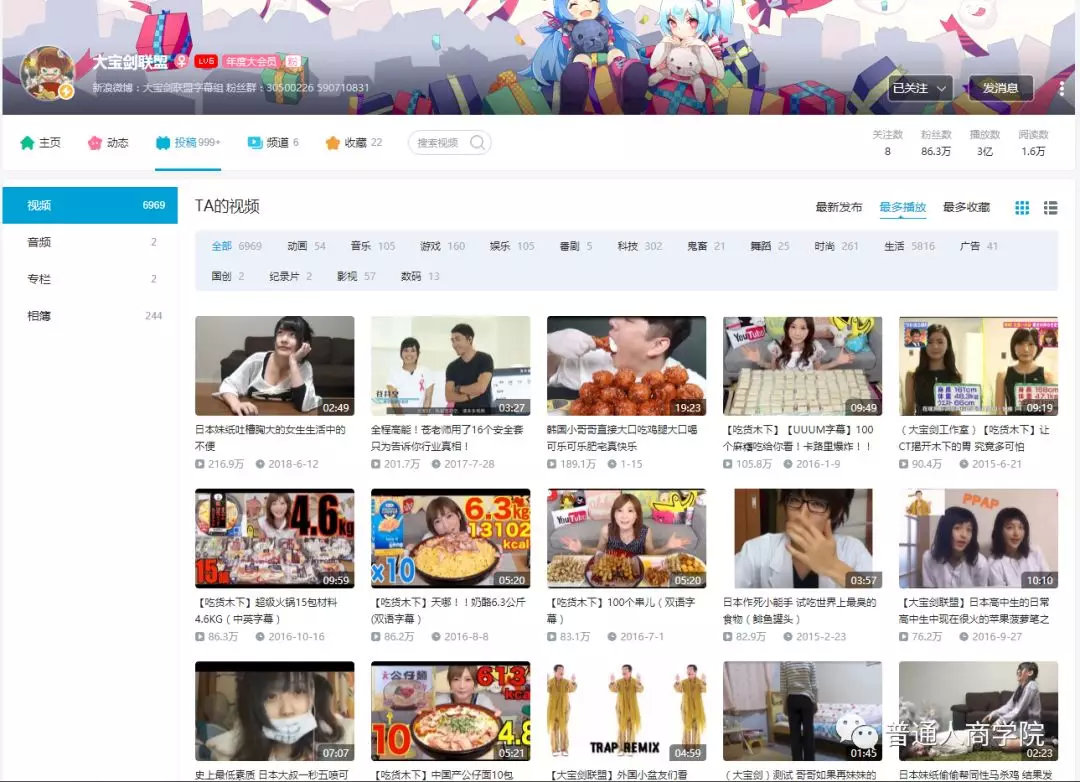Screen dimensions: 1080x782
Task: Click the 大宝剑联盟 profile avatar
Action: [48, 74]
